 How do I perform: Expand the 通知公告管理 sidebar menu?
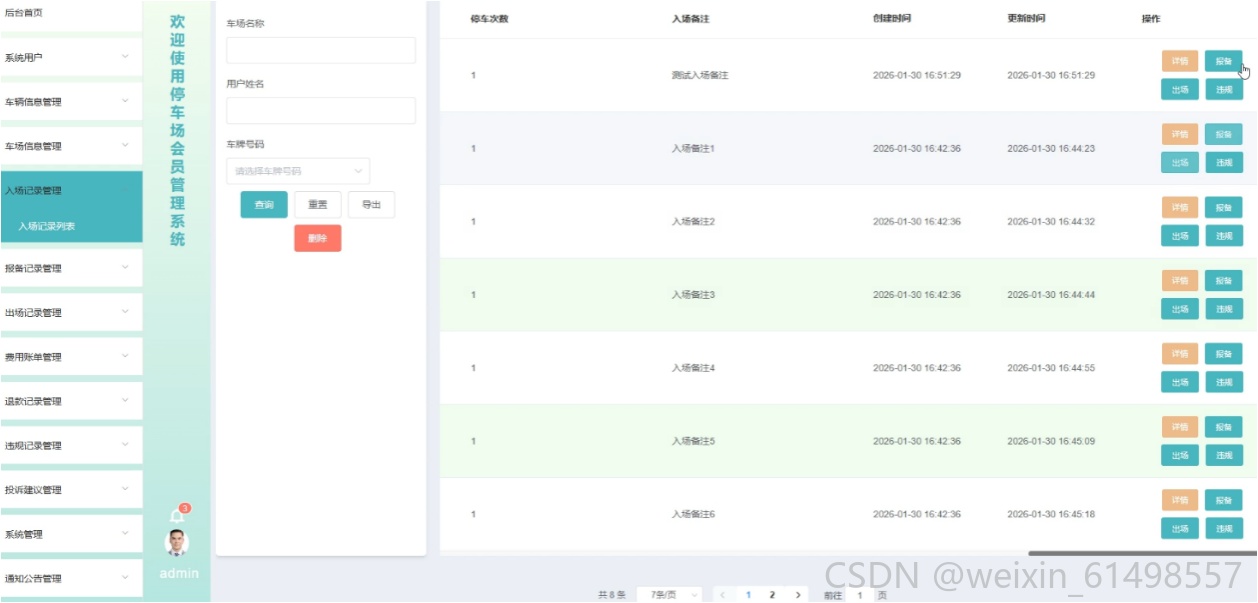point(71,578)
